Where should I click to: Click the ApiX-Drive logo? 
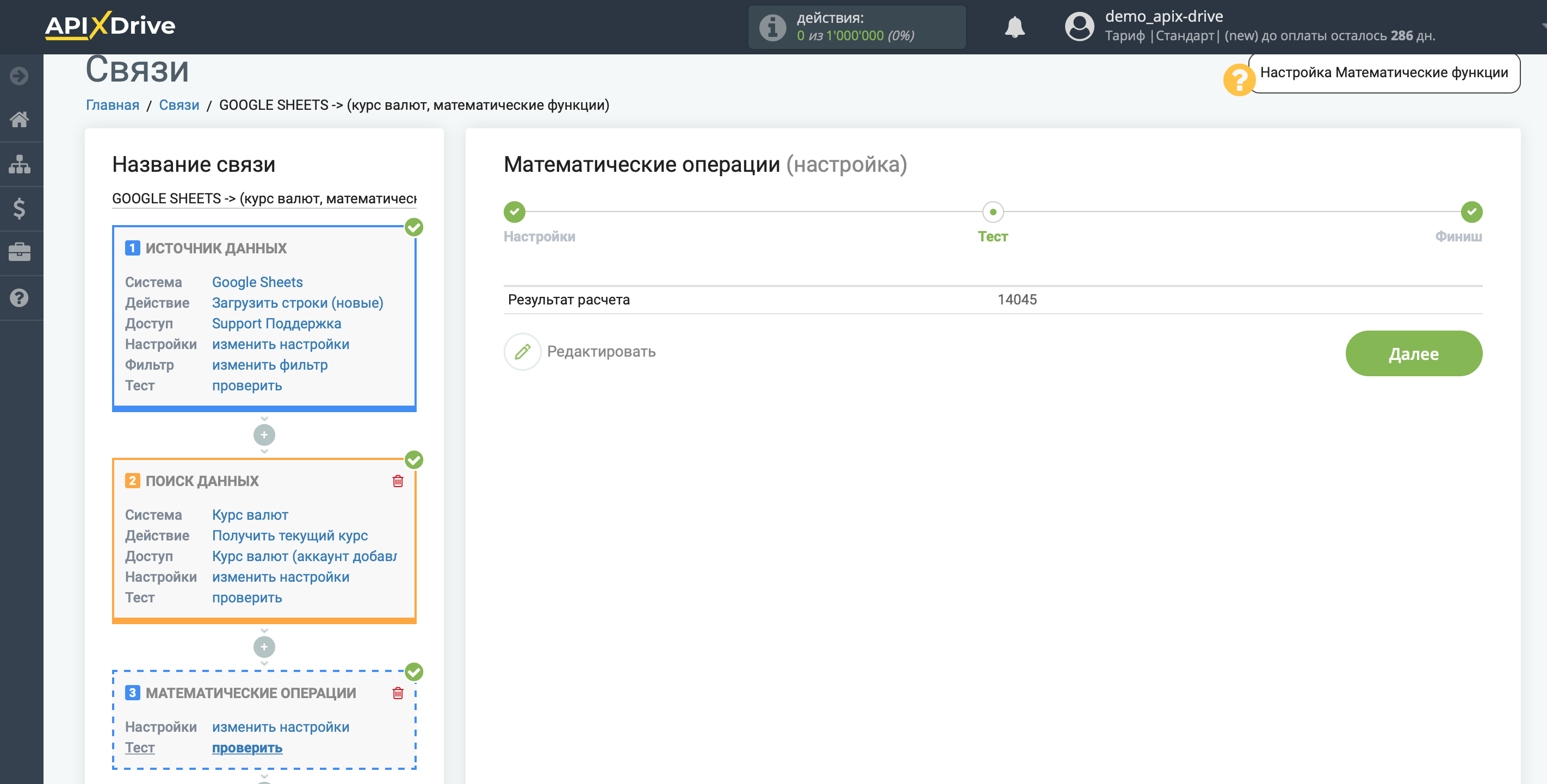110,26
